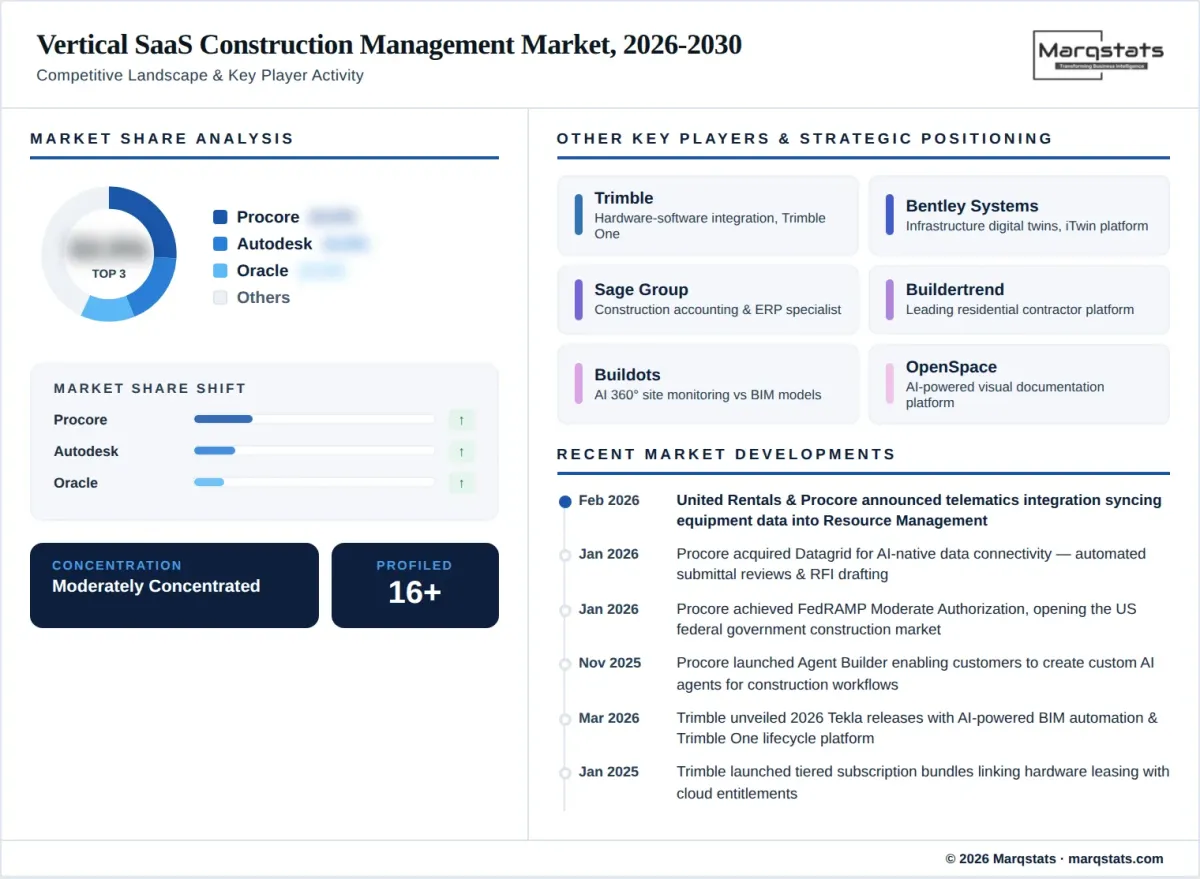
Task: Click the Procore up arrow indicator
Action: point(461,420)
